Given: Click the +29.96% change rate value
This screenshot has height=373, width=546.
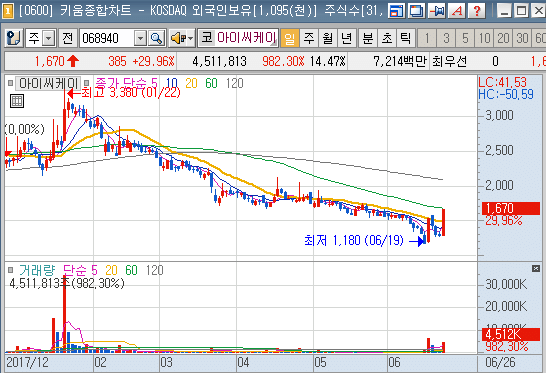Looking at the screenshot, I should click(153, 62).
